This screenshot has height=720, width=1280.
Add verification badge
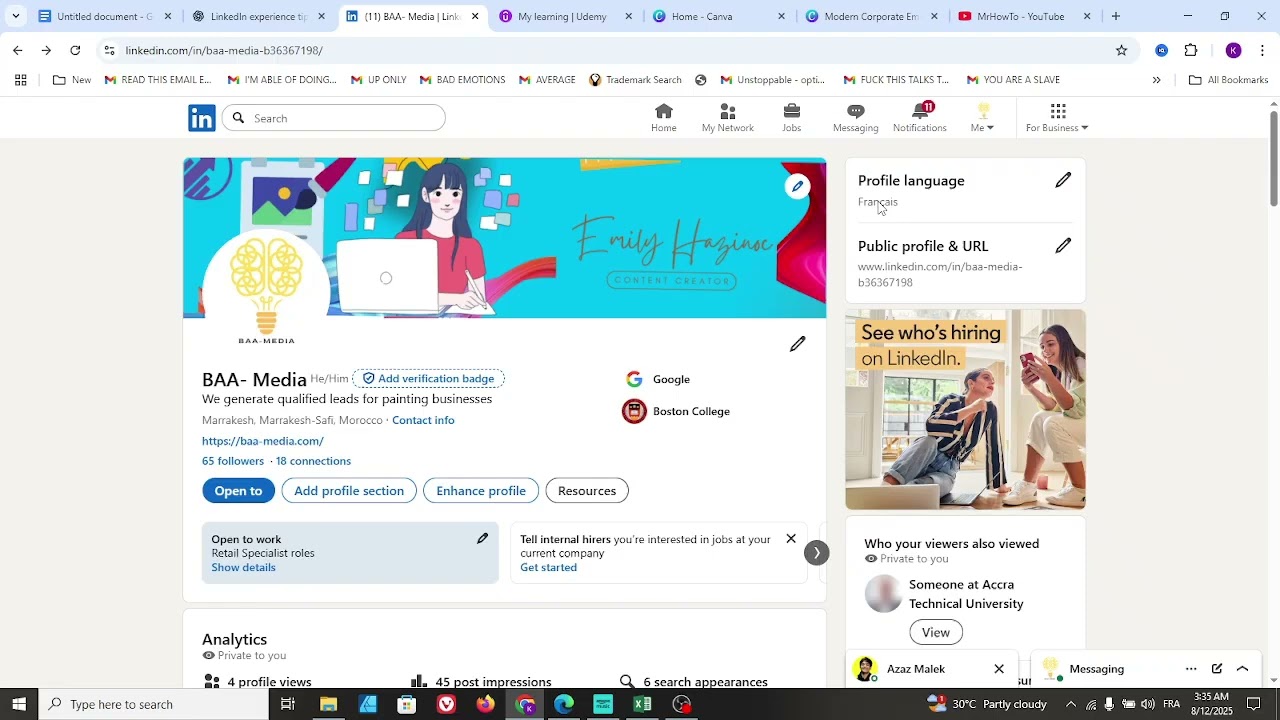click(x=429, y=379)
